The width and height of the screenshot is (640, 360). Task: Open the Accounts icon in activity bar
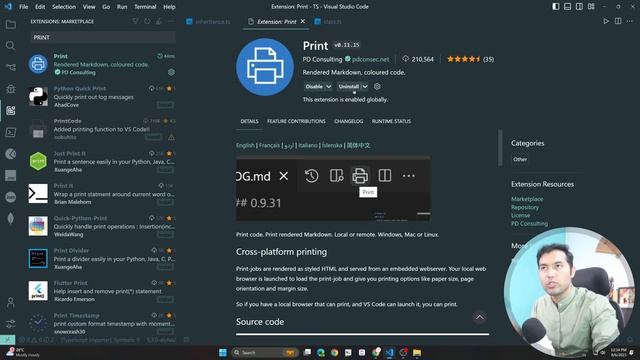point(11,302)
